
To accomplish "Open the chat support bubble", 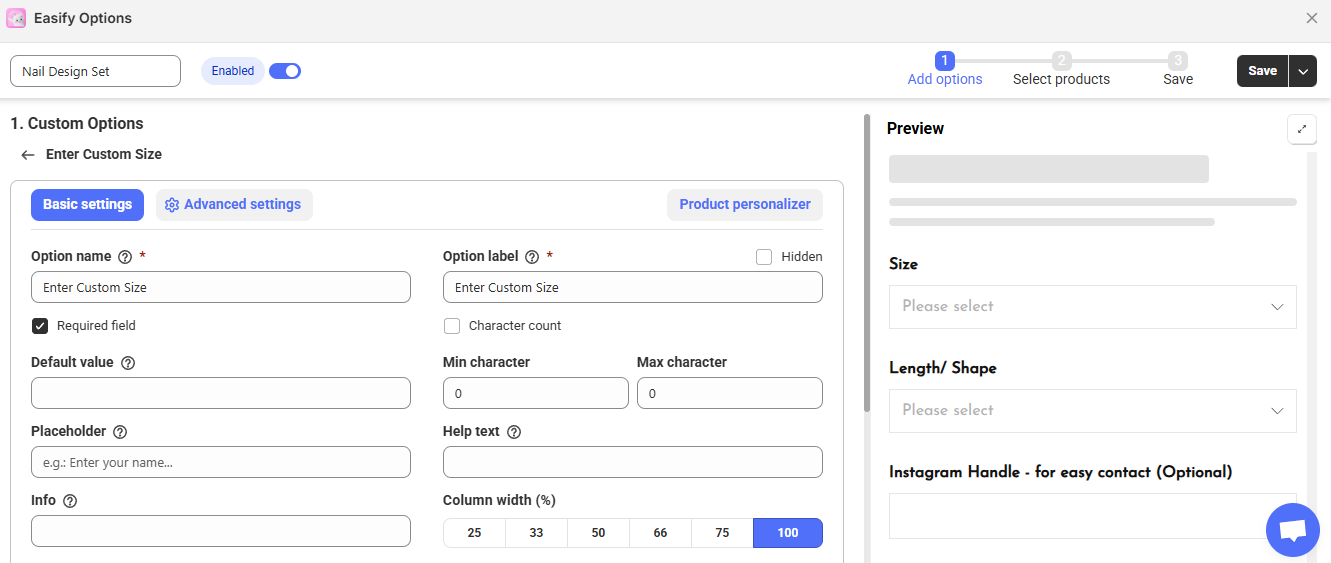I will 1292,530.
